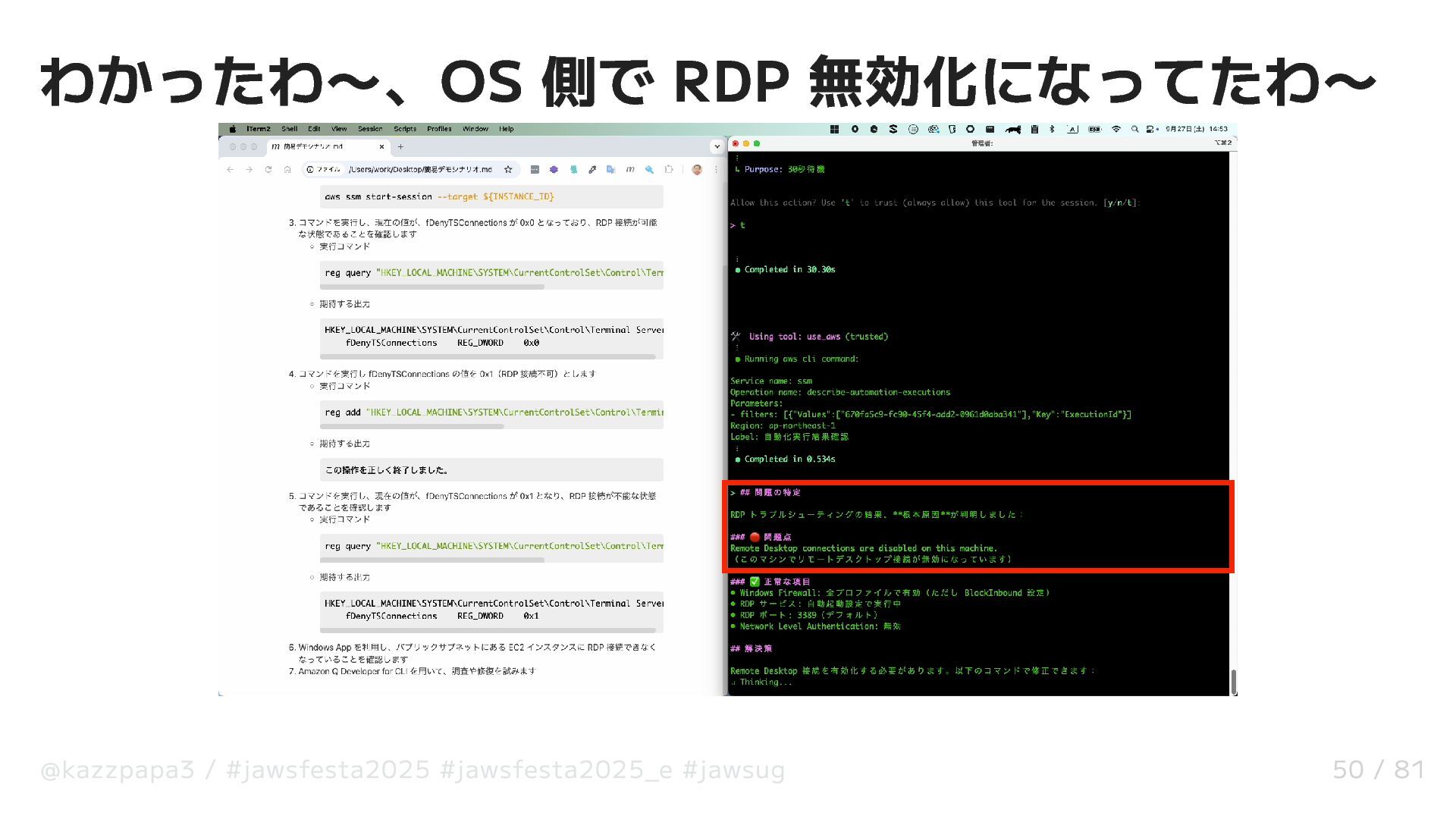Open a new browser tab

(400, 147)
